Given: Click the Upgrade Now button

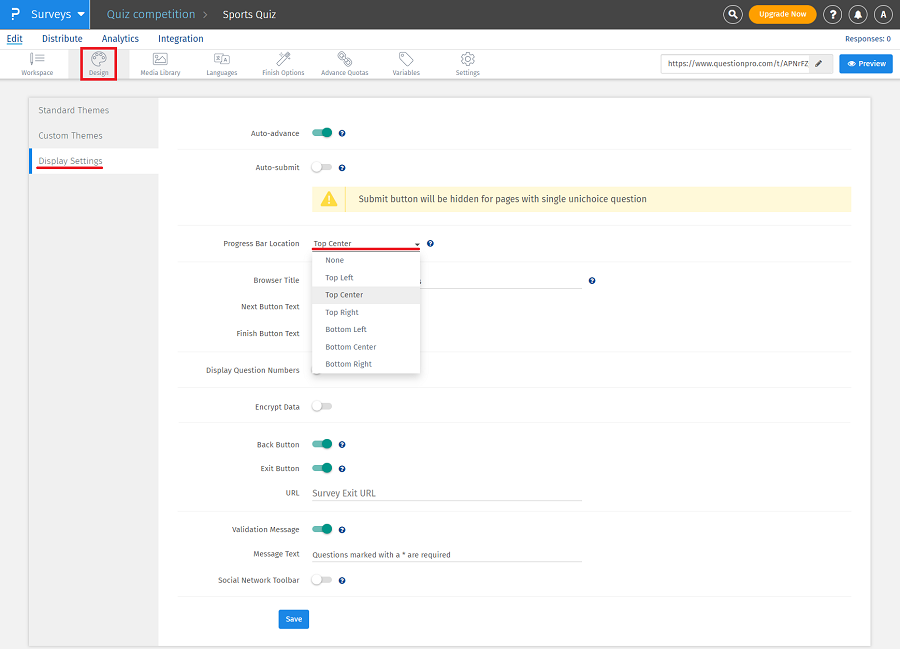Looking at the screenshot, I should tap(782, 14).
